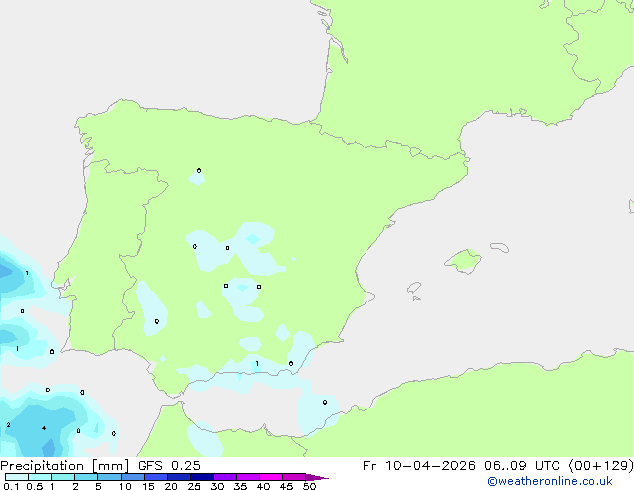Screen dimensions: 634x490
Task: Click the legend label '0.1'
Action: pos(11,486)
